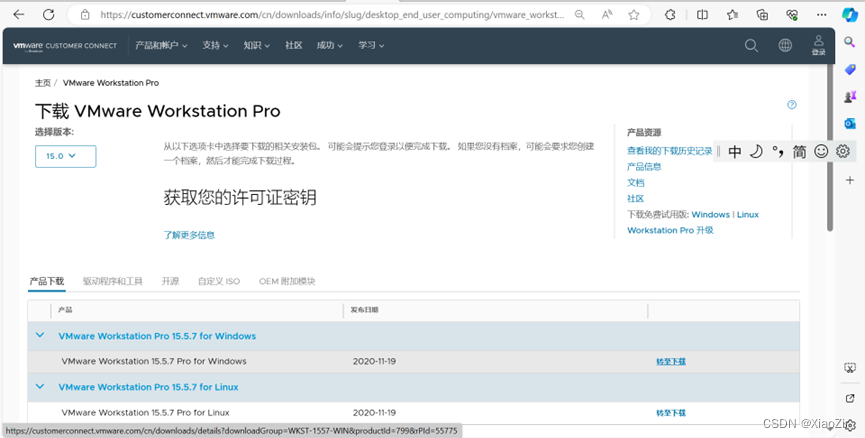Click the VMware Workstation 15.5.7 Pro for Linux text
Image resolution: width=865 pixels, height=438 pixels.
146,413
